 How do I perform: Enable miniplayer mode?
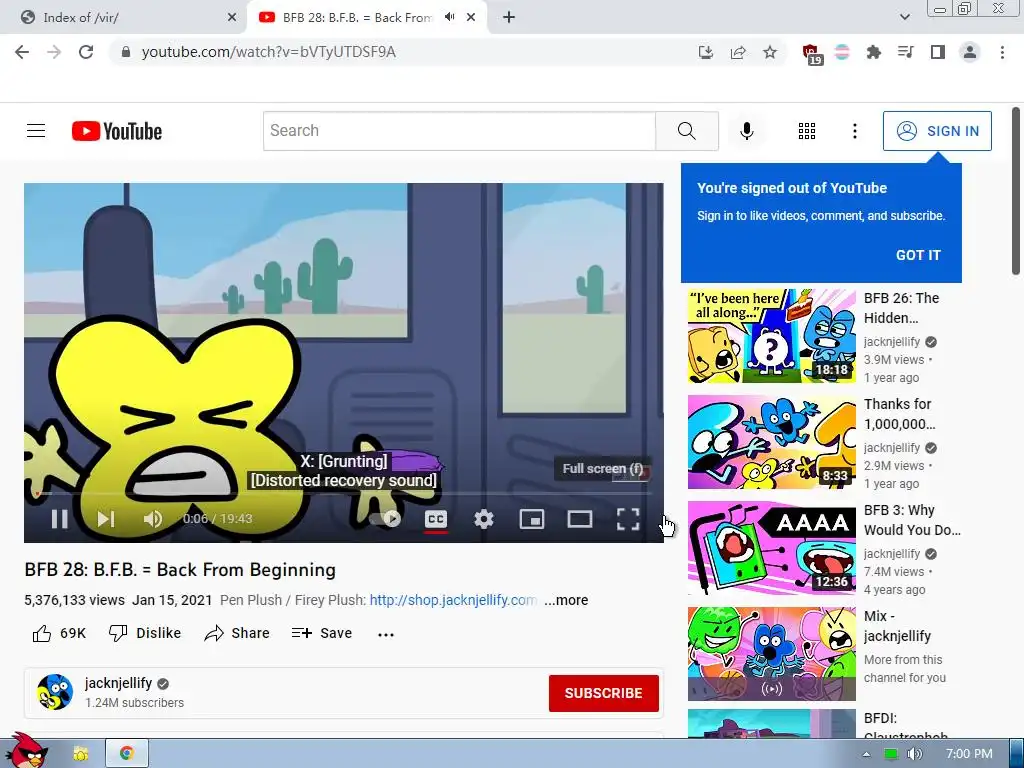click(532, 519)
